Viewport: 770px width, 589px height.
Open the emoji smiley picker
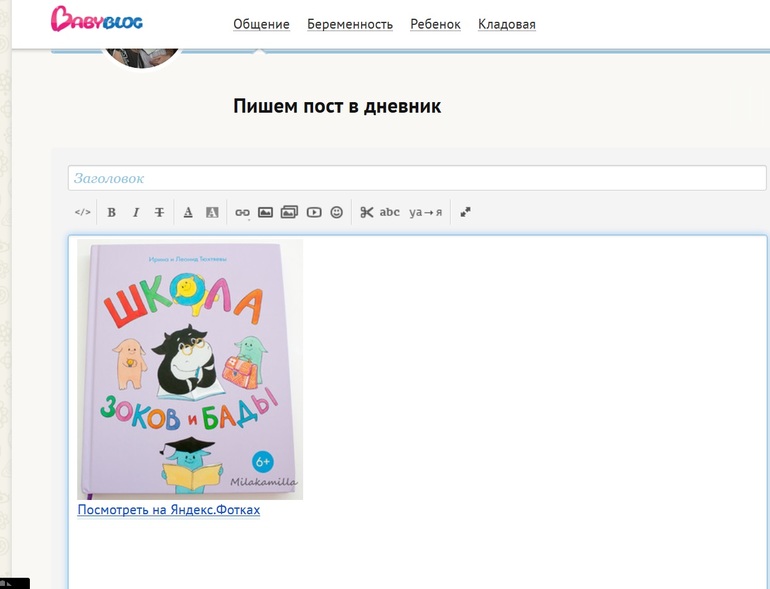click(x=337, y=212)
